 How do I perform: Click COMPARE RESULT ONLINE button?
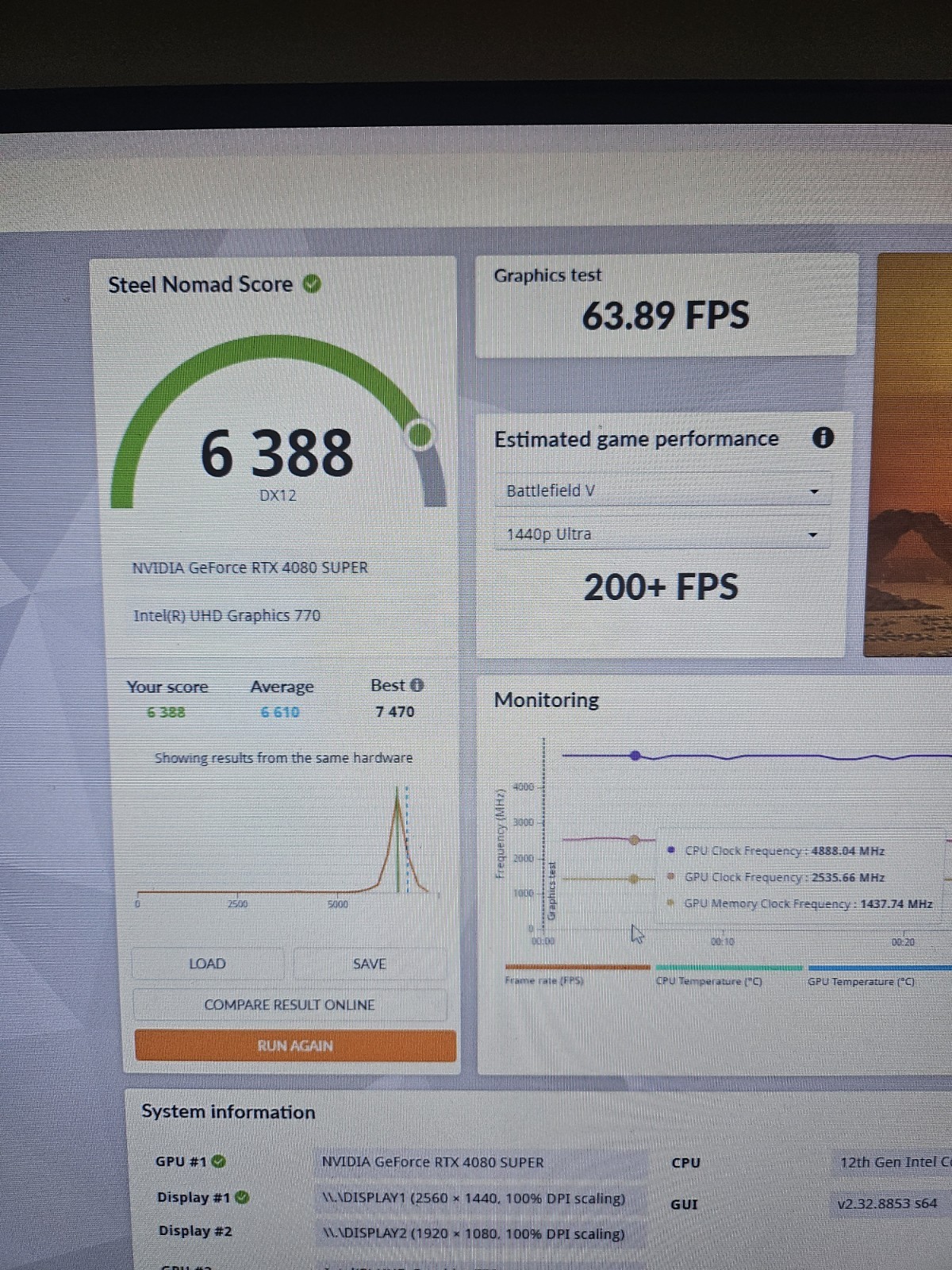click(290, 1005)
